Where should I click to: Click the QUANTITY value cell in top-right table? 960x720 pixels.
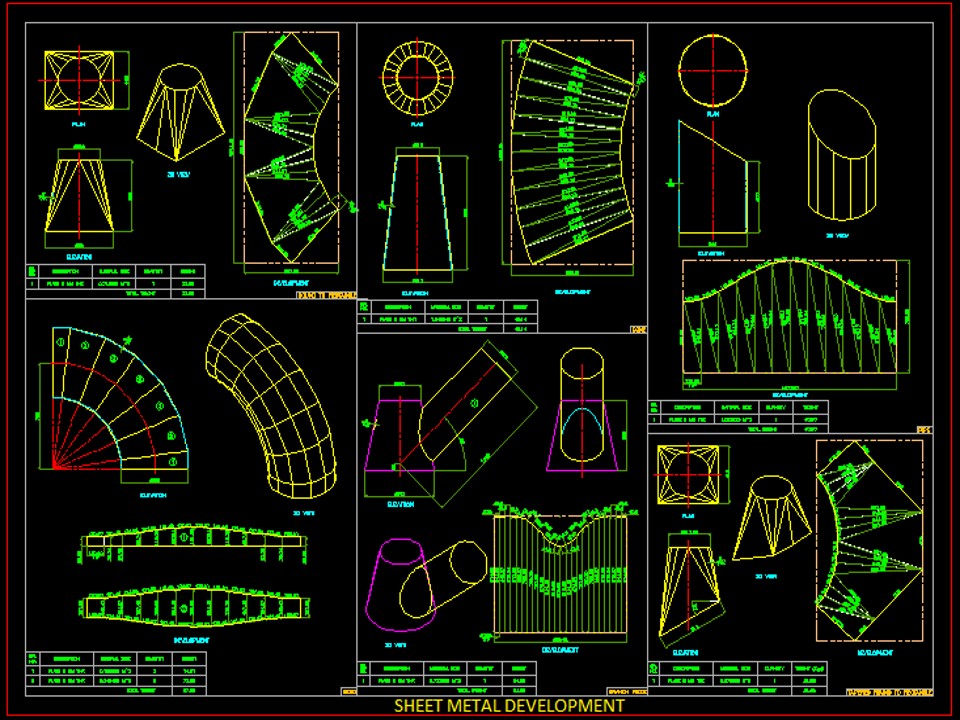[775, 419]
